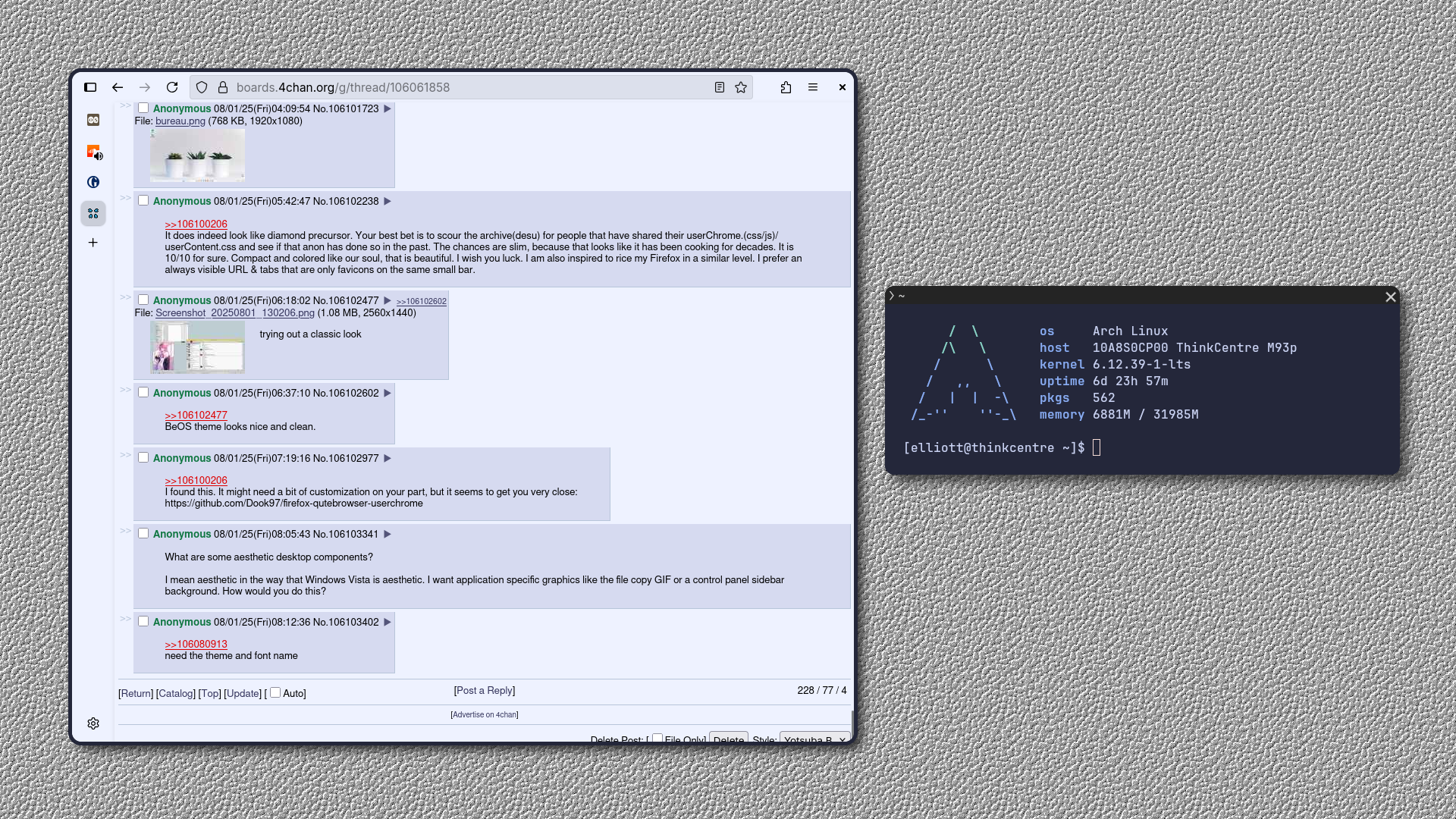Open Advertise on 4chan link
The width and height of the screenshot is (1456, 819).
click(x=485, y=714)
